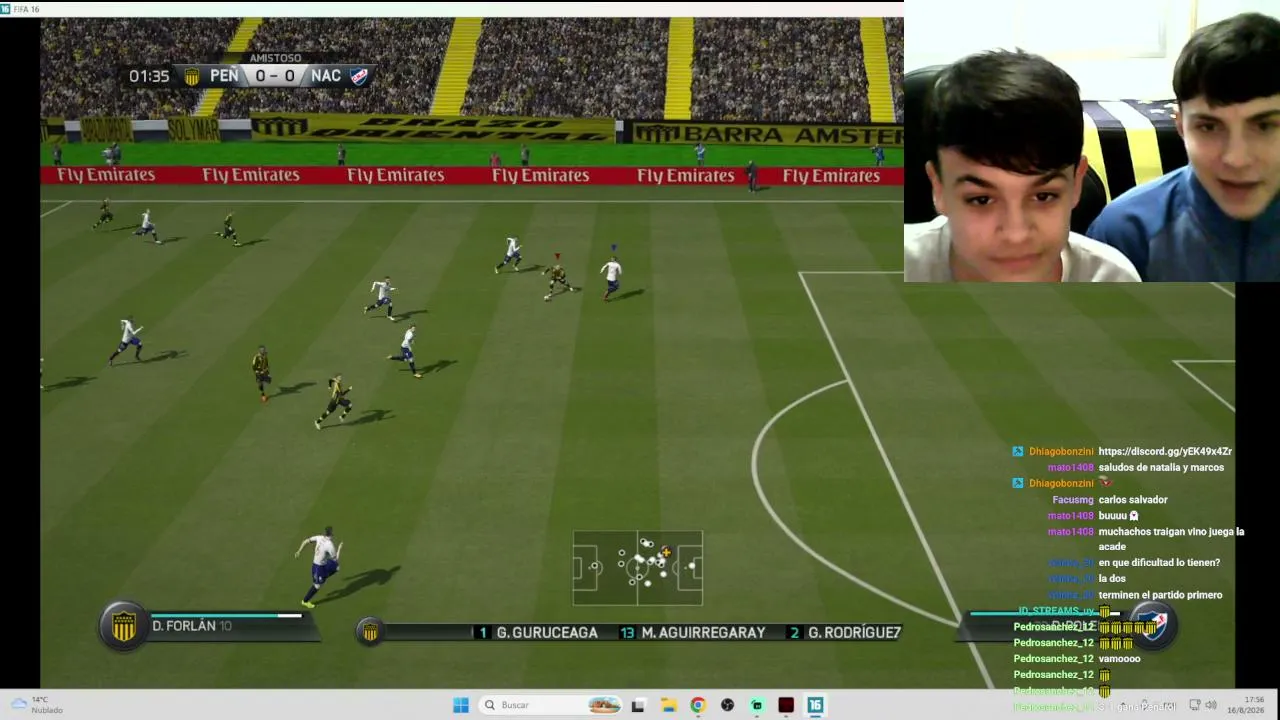Image resolution: width=1280 pixels, height=720 pixels.
Task: Click the D. FORLÁN player name
Action: (x=184, y=626)
